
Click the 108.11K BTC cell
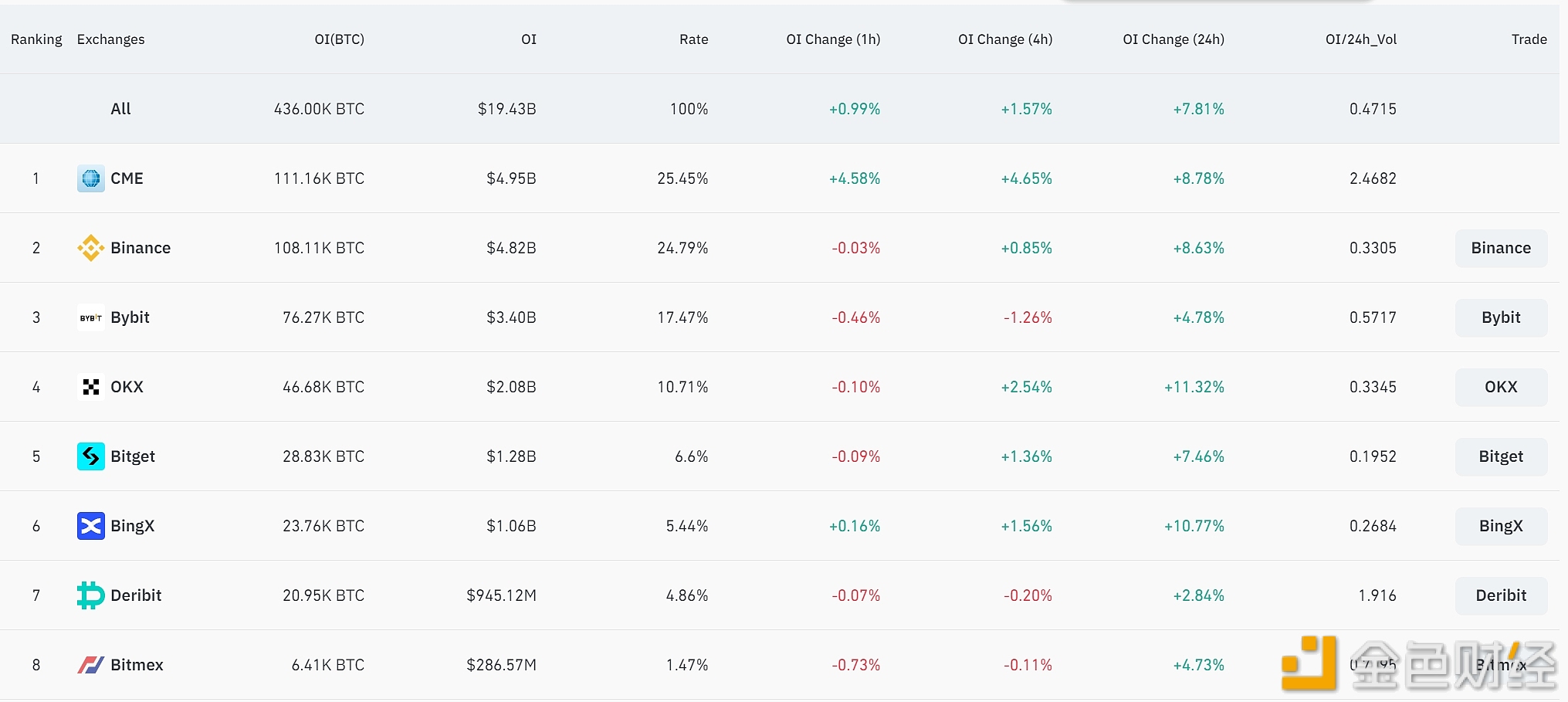[x=319, y=248]
